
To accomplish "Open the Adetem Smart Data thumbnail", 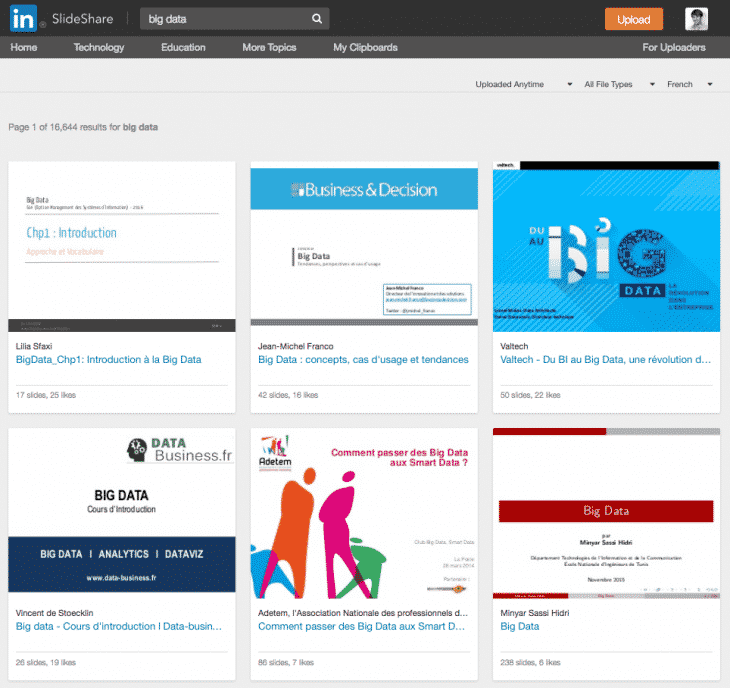I will [x=364, y=513].
